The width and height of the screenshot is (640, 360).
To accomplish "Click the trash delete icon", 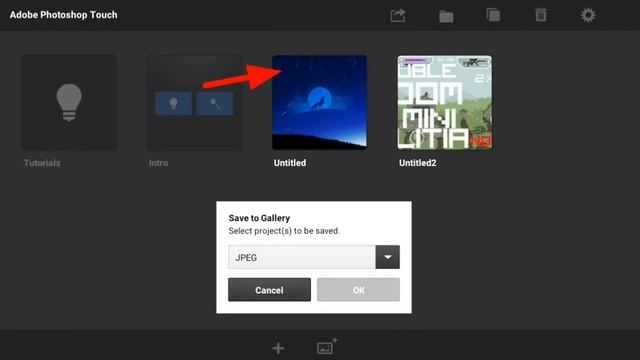I will click(541, 15).
